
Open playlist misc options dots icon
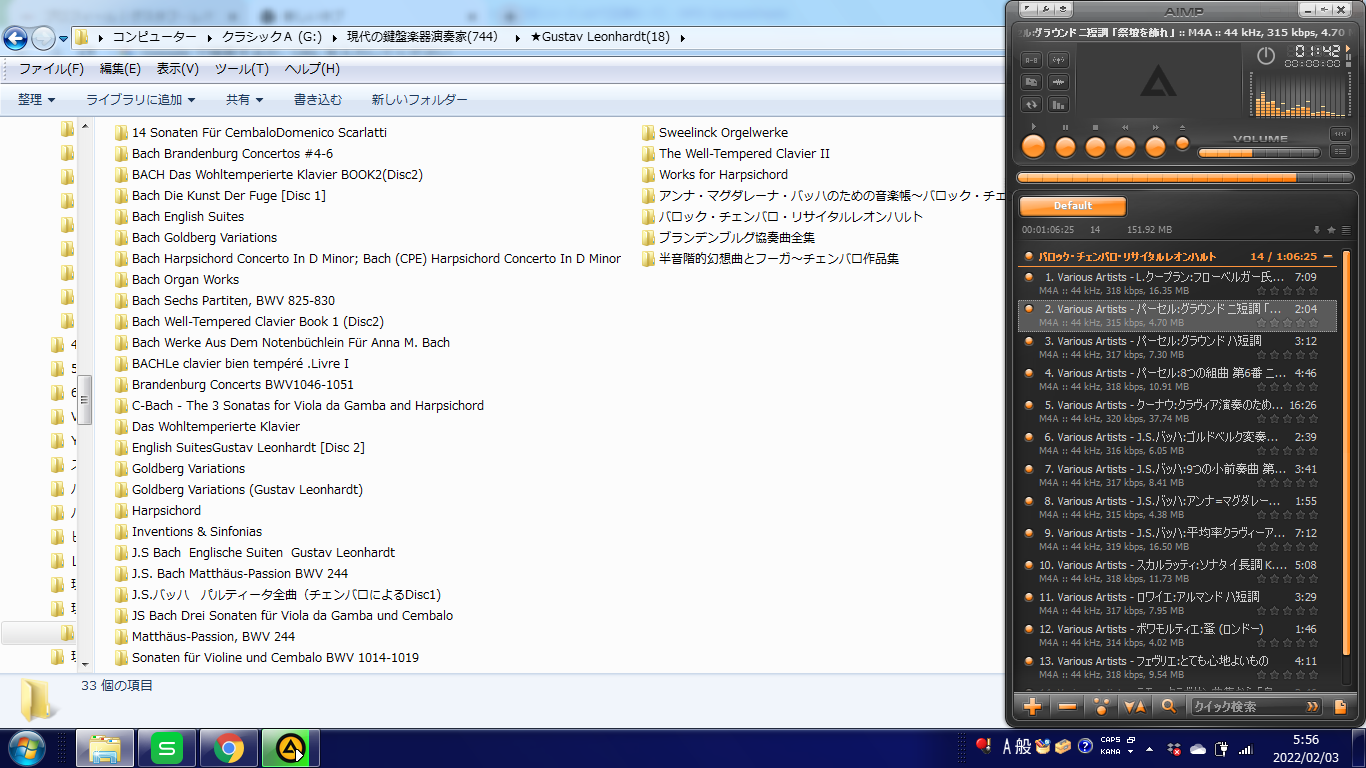point(1101,707)
